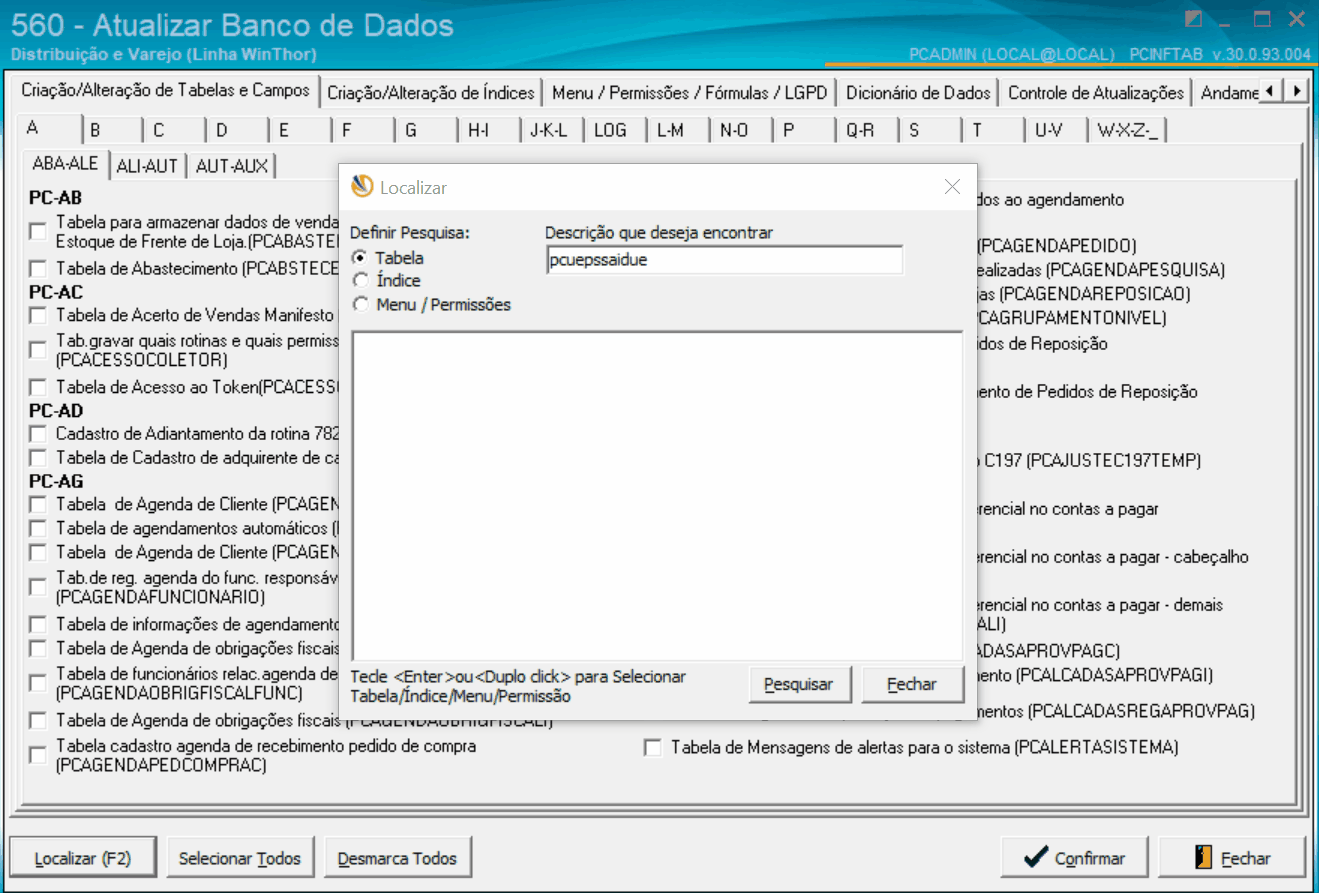
Task: Check PCAGENDAPEDCOMPRAC table checkbox
Action: click(x=38, y=756)
